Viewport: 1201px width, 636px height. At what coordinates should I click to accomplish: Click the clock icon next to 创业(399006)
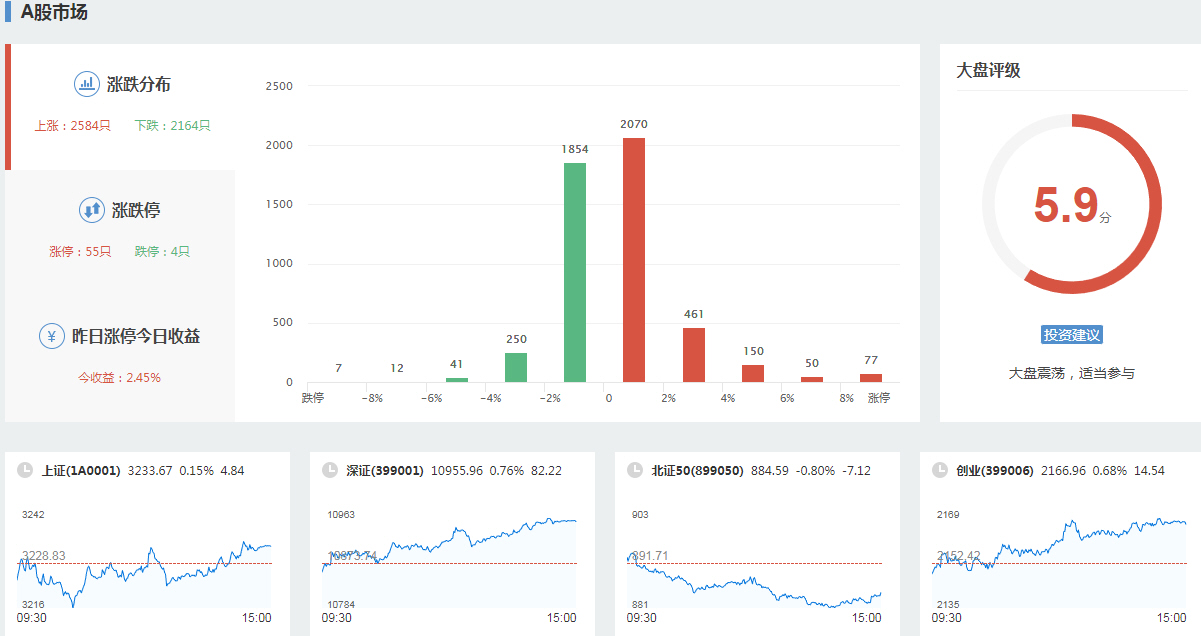coord(939,470)
